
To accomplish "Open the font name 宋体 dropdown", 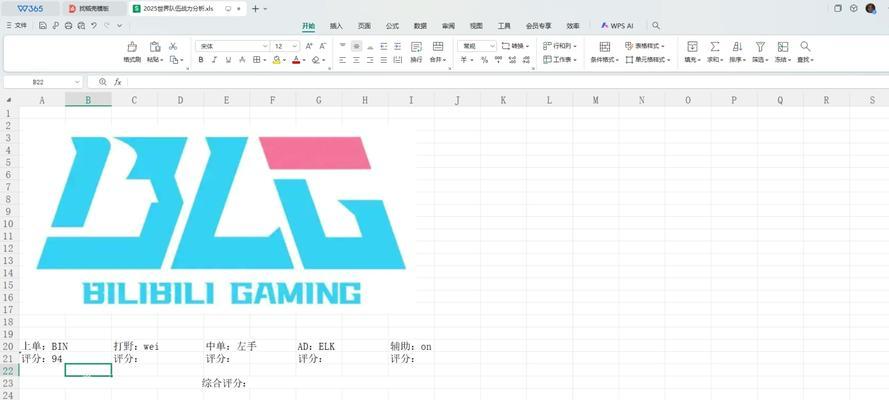I will pyautogui.click(x=232, y=46).
